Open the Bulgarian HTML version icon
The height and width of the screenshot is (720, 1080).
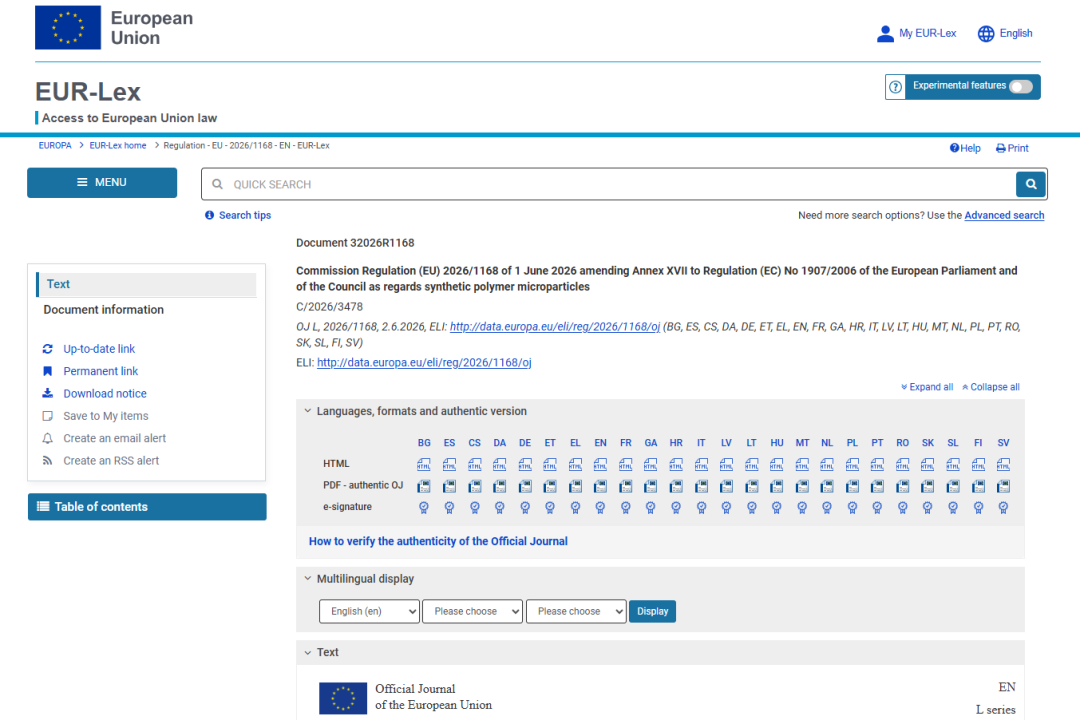424,464
